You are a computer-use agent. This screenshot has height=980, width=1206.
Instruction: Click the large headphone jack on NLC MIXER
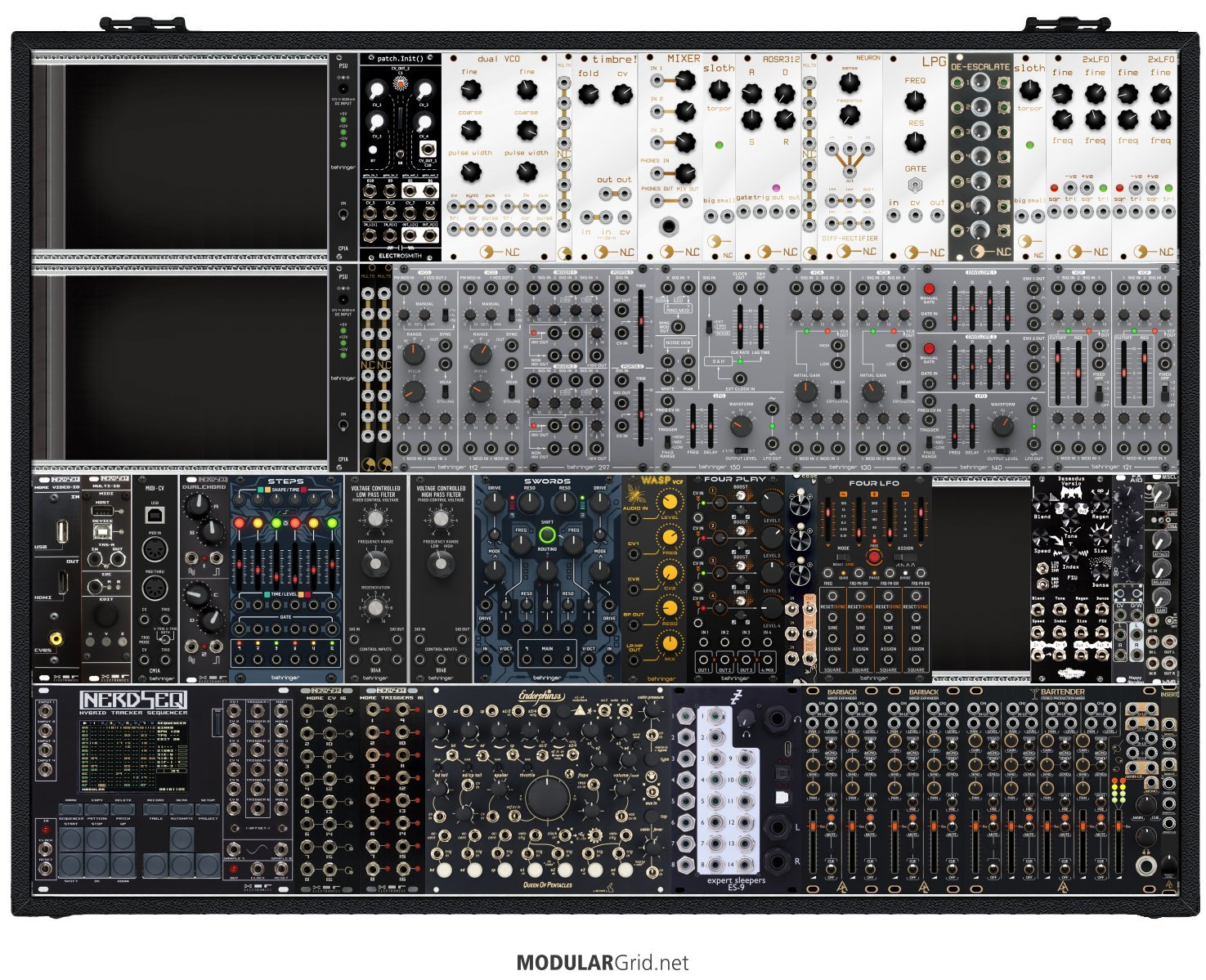pyautogui.click(x=670, y=226)
